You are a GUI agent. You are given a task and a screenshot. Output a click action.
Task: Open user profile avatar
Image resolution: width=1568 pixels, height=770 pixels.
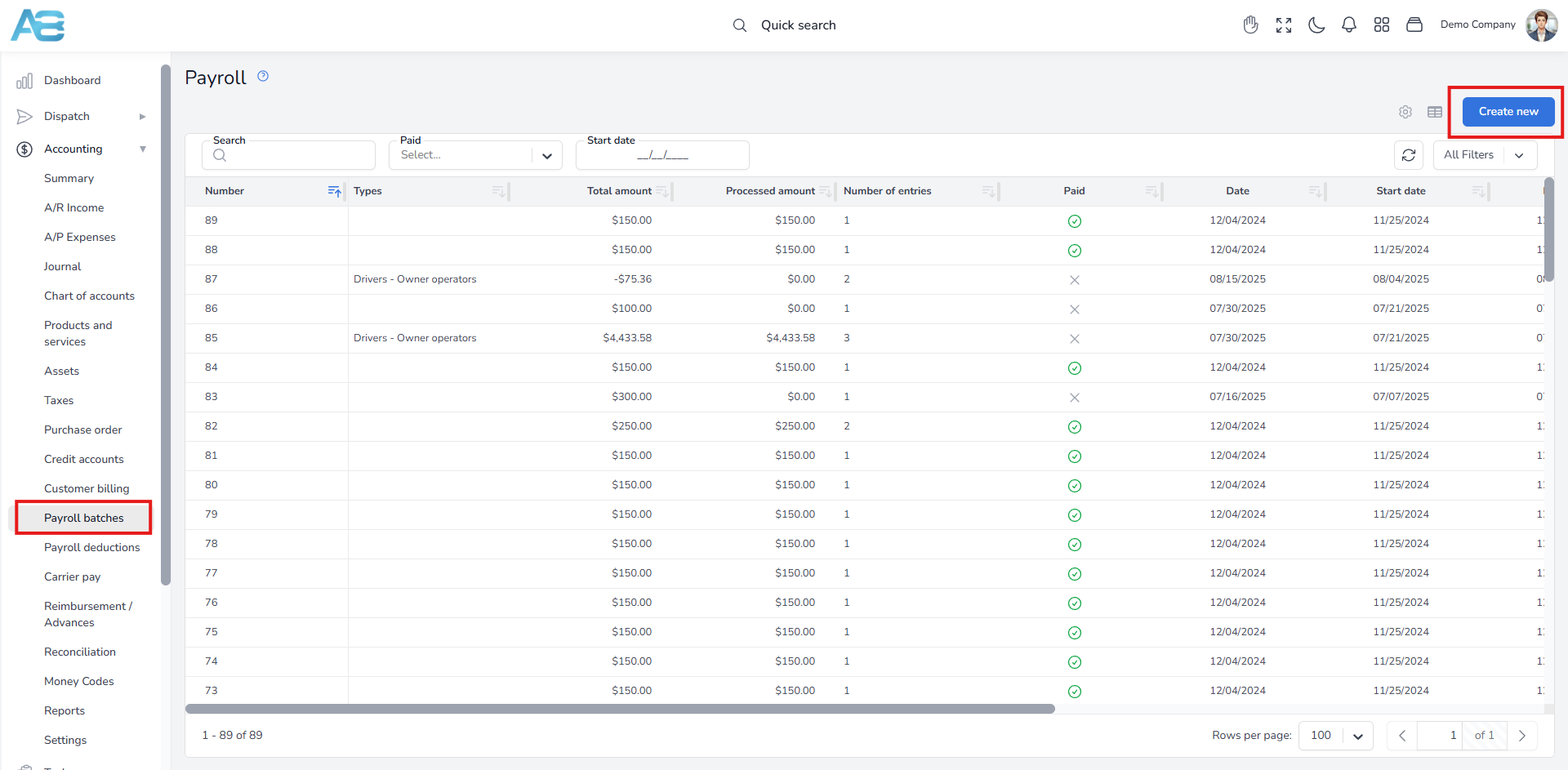coord(1541,25)
